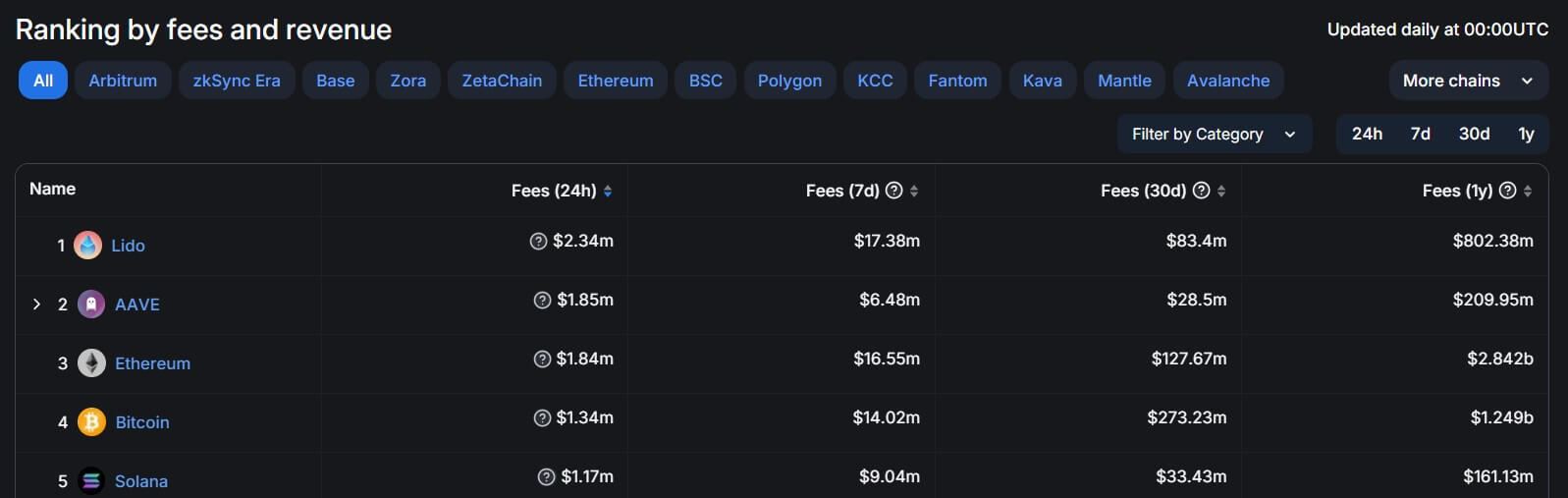
Task: Select the 7d time range option
Action: [1420, 134]
